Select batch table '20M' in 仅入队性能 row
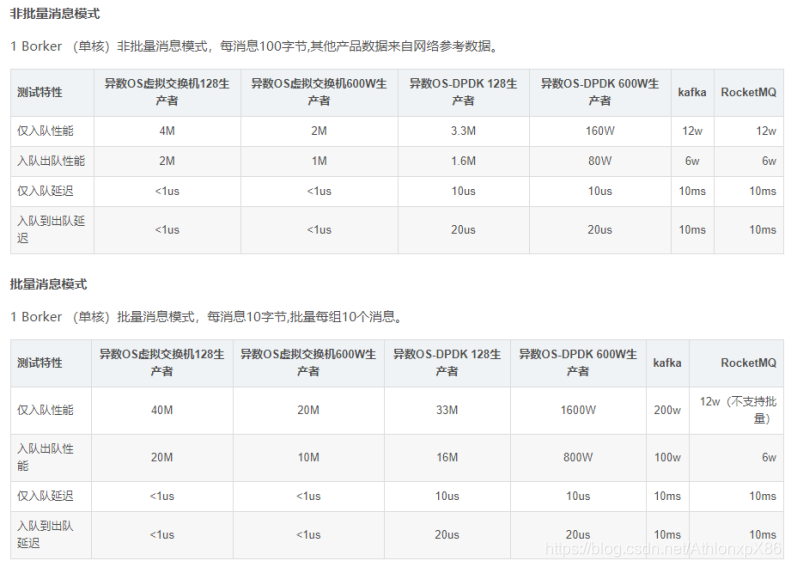791x567 pixels. (x=308, y=410)
